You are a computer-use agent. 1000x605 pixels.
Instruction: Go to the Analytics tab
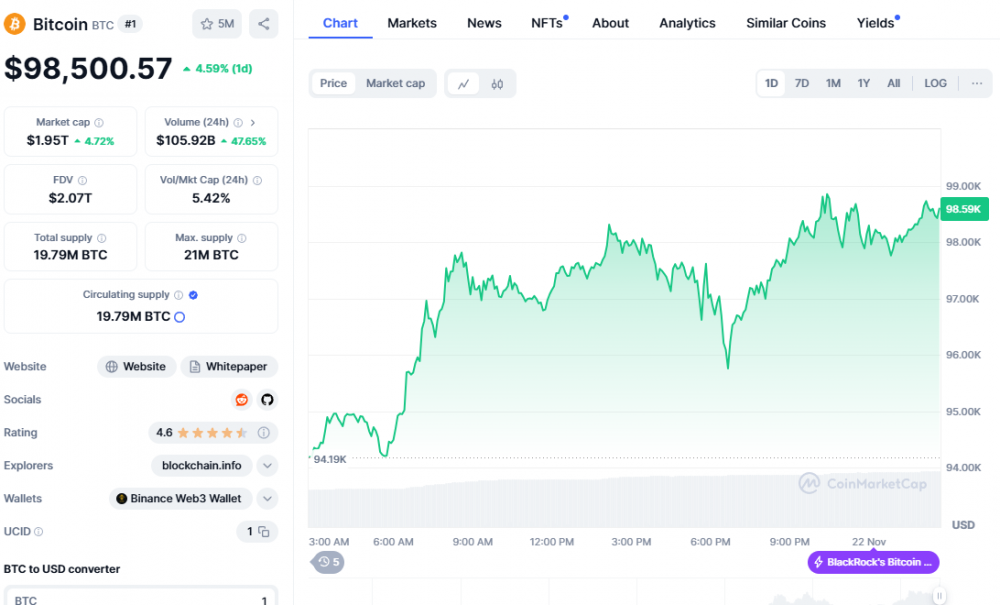pos(687,23)
